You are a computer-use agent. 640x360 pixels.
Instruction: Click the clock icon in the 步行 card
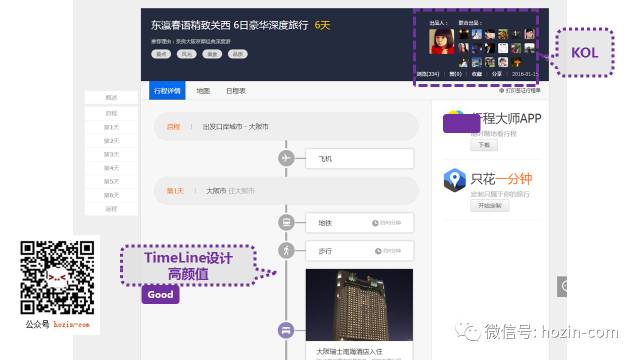tap(378, 251)
